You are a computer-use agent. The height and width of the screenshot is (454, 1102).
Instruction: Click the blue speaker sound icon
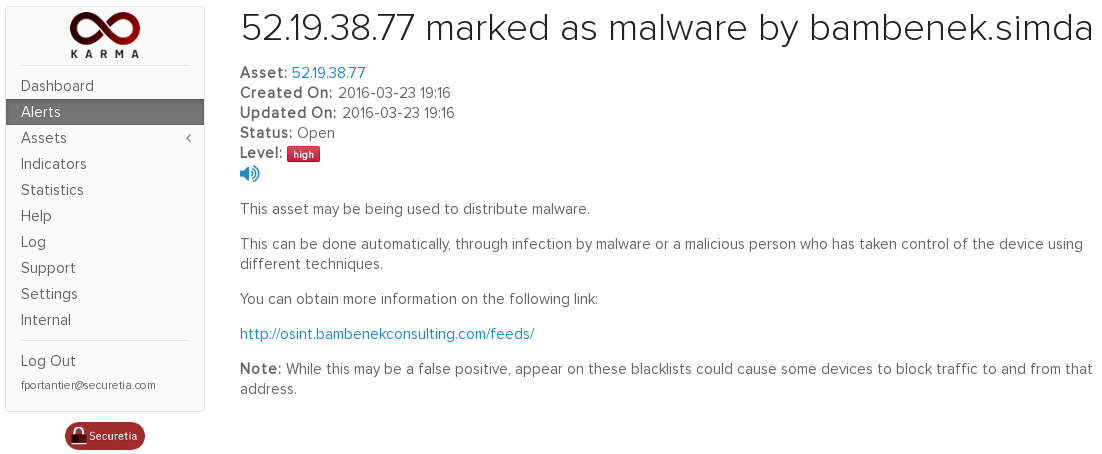click(x=249, y=174)
